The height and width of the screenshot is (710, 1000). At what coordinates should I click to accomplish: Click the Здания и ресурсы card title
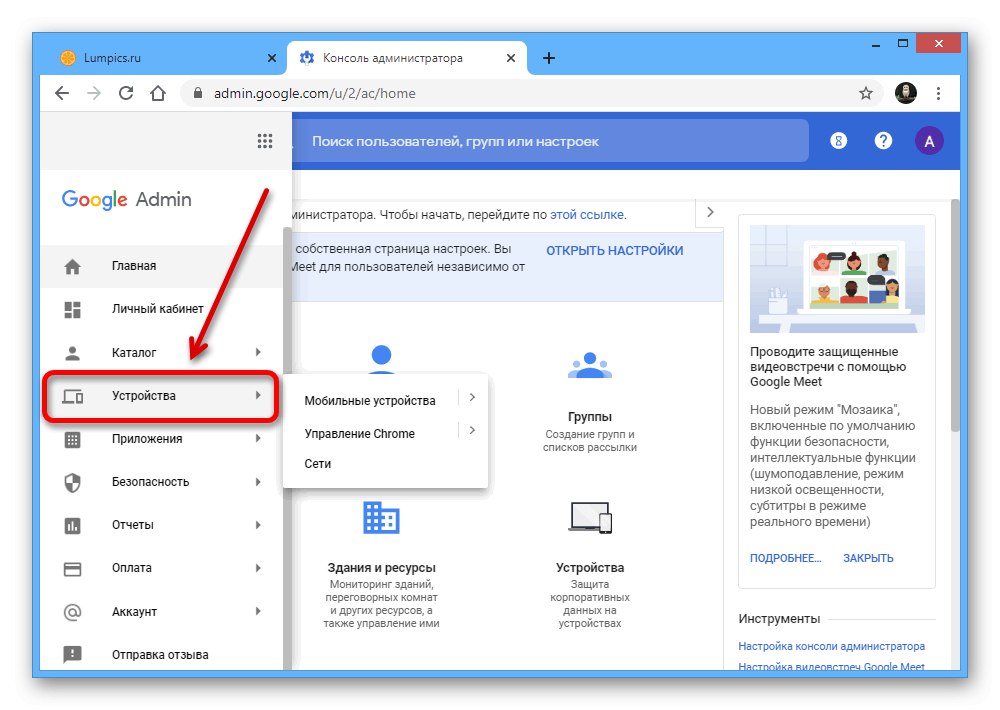[x=381, y=568]
